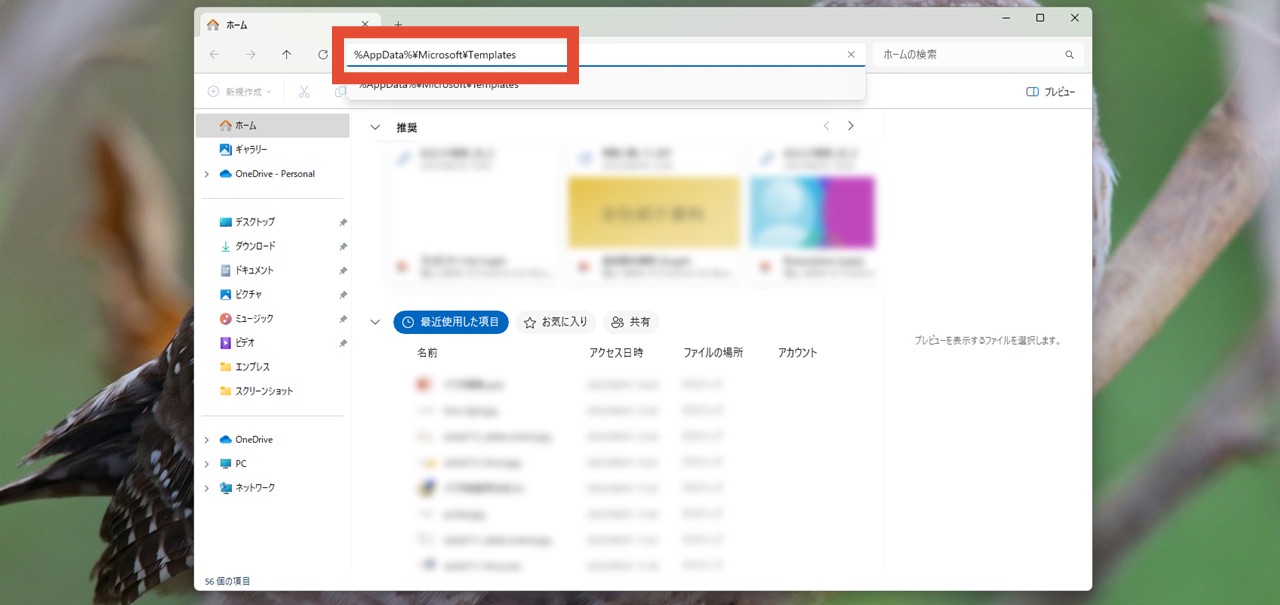Sort by the 名前 column header
The width and height of the screenshot is (1280, 605).
point(427,353)
